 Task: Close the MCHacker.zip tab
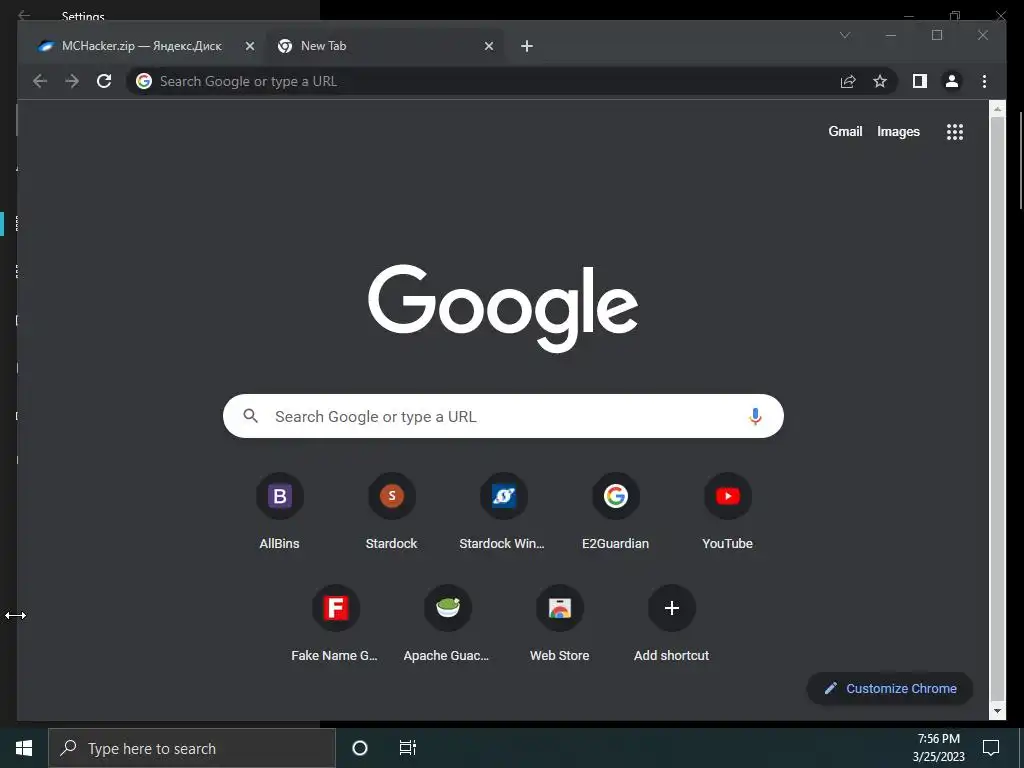pos(249,46)
